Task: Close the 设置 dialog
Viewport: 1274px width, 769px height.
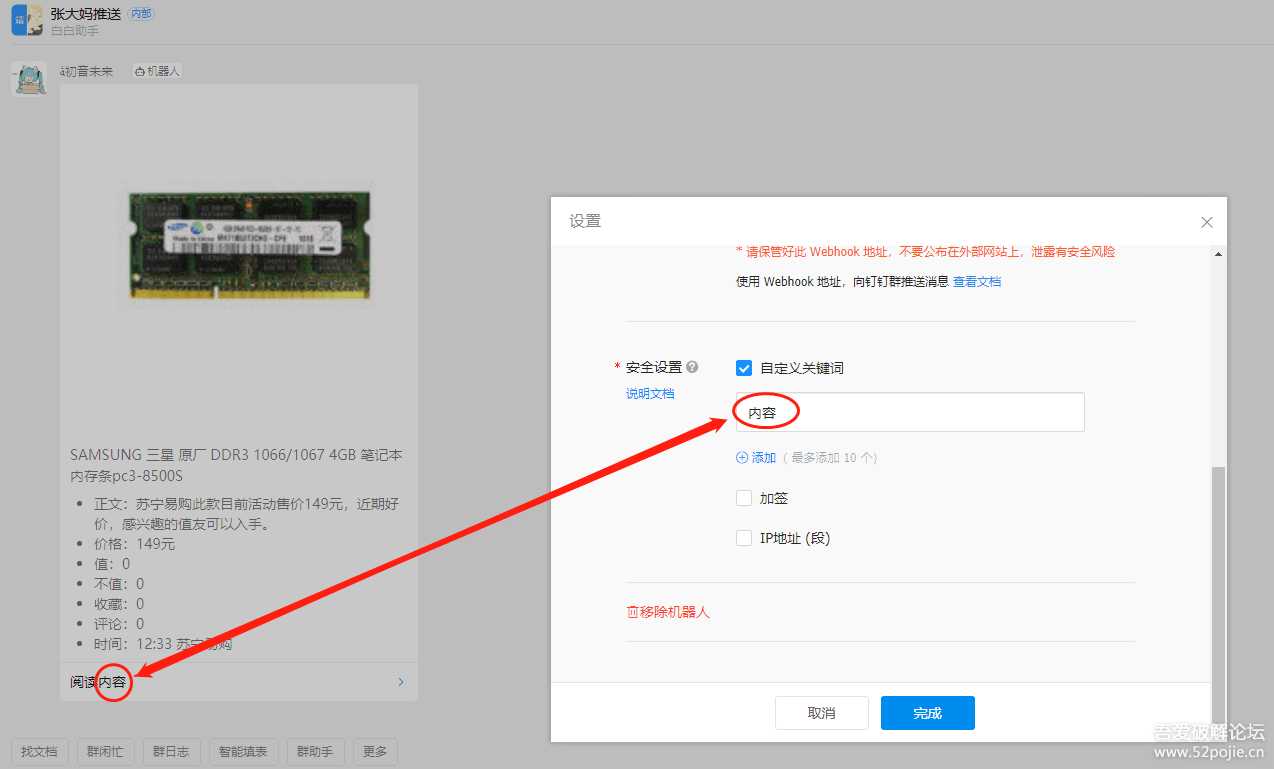Action: point(1206,222)
